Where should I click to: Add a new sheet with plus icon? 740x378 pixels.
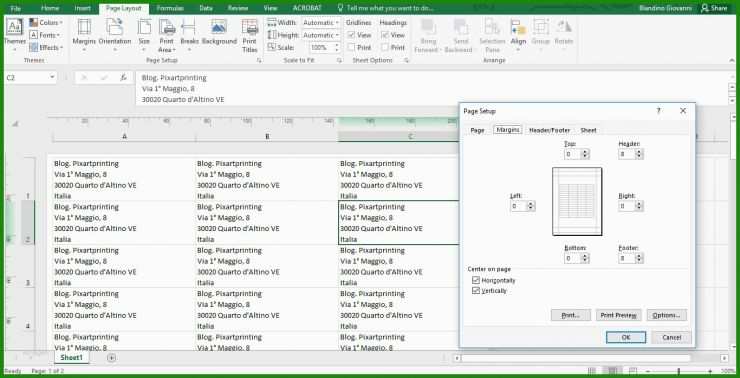point(111,358)
